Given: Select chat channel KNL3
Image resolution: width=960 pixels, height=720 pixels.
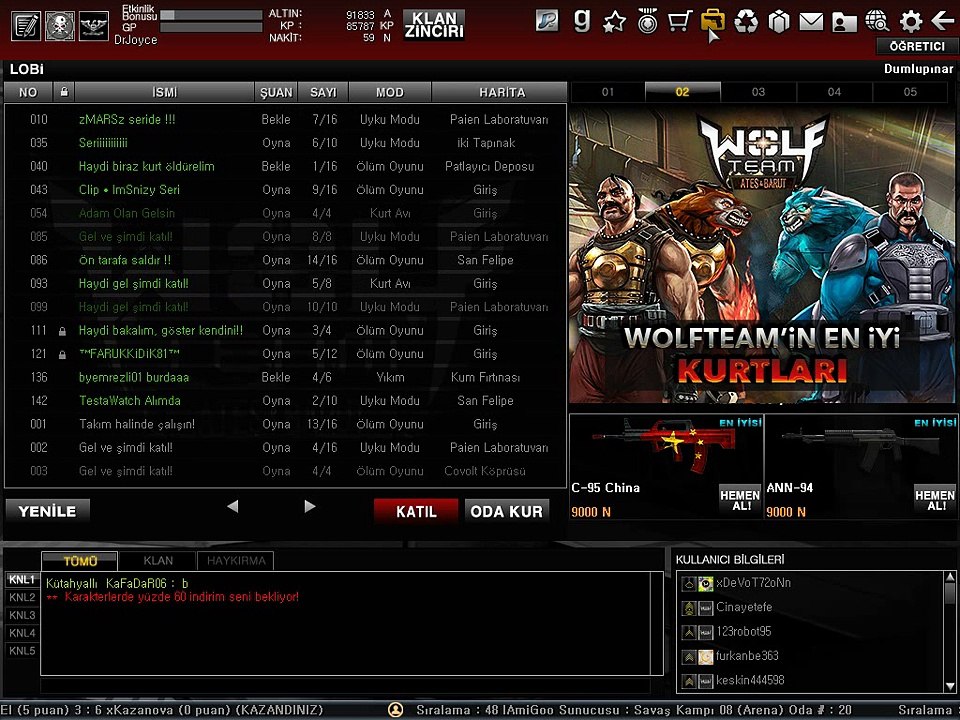Looking at the screenshot, I should 22,615.
